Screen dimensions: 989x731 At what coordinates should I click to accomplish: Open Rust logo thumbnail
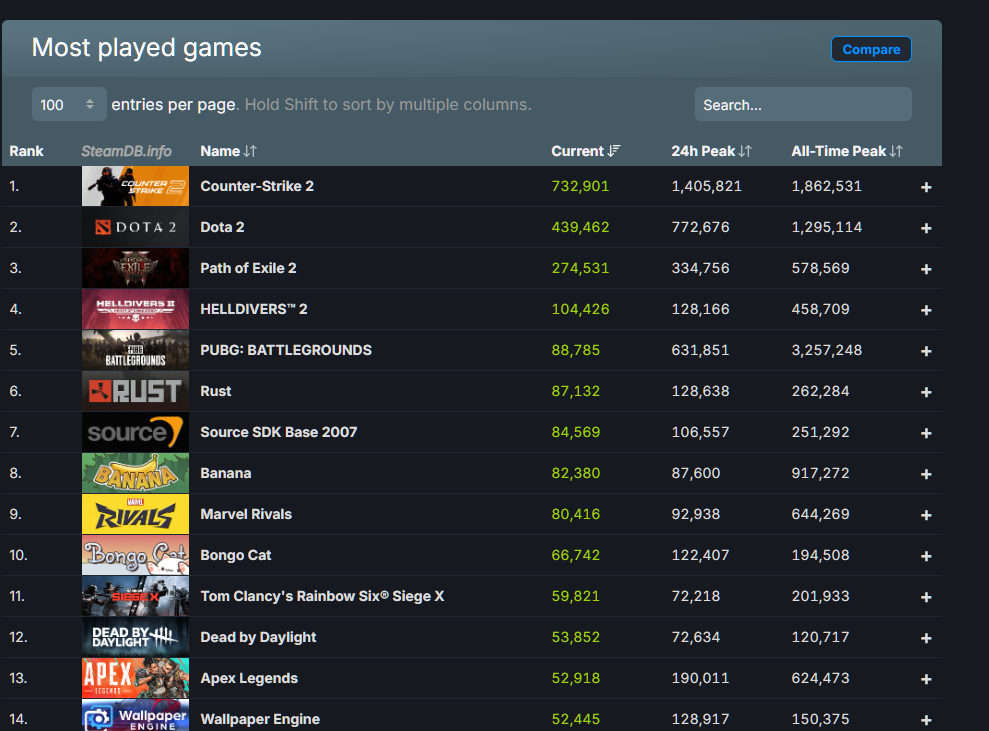point(135,391)
